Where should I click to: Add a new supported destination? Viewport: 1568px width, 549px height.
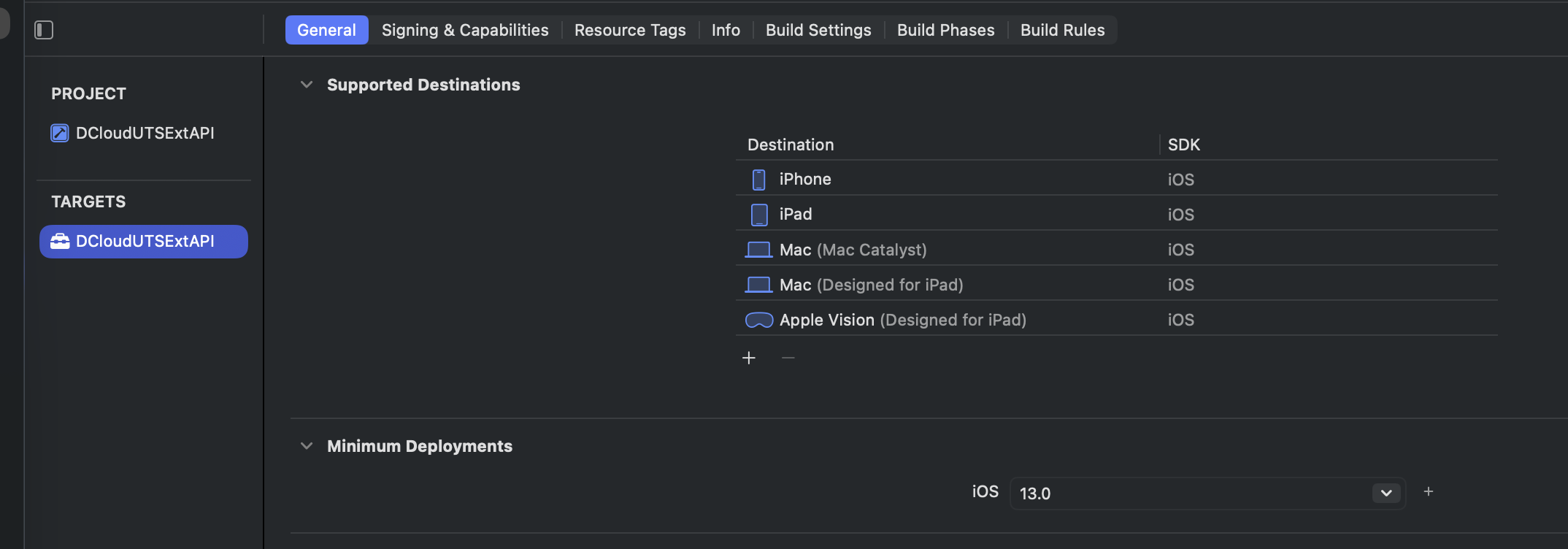(x=749, y=358)
